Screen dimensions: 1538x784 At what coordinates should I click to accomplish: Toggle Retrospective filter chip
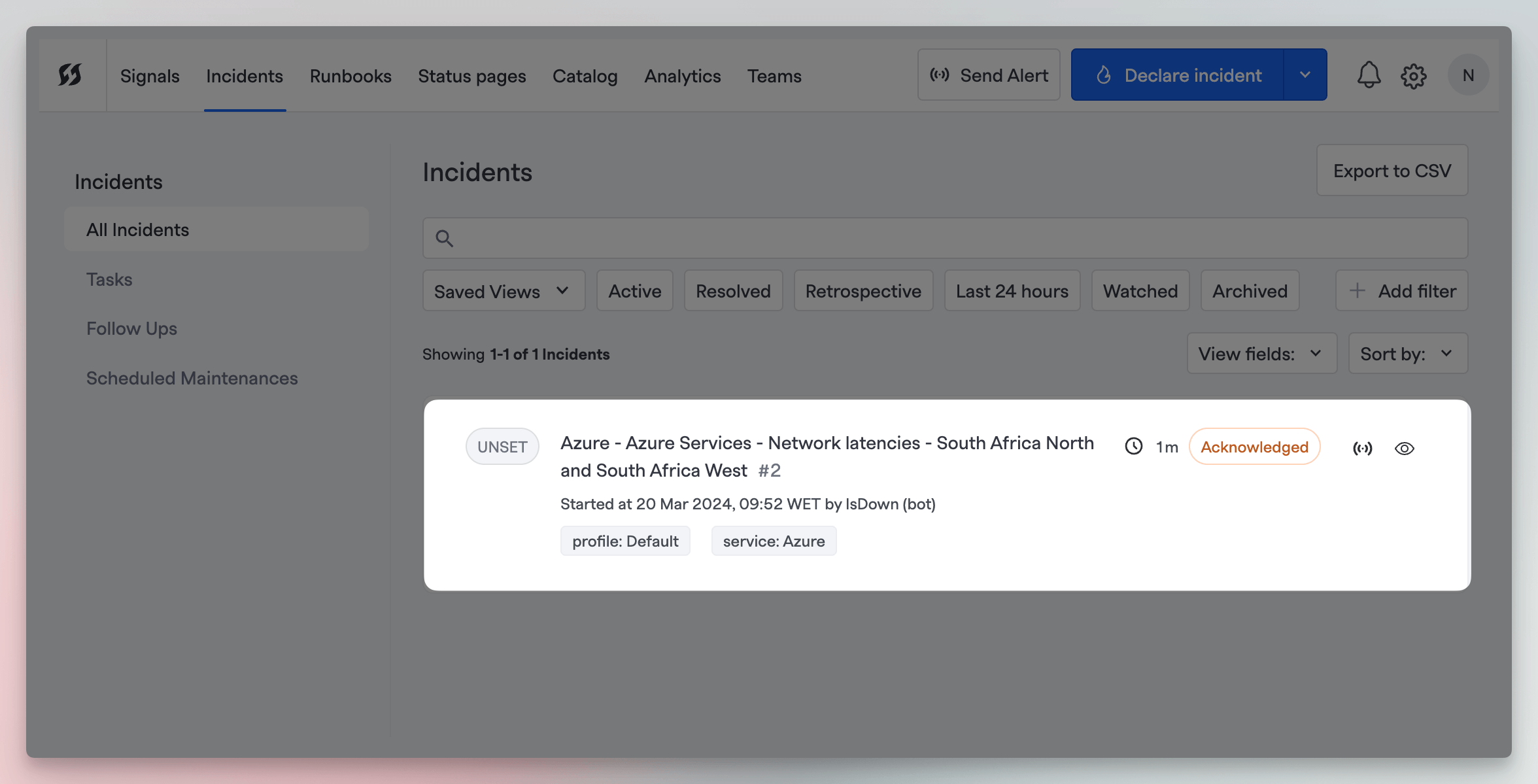[863, 291]
